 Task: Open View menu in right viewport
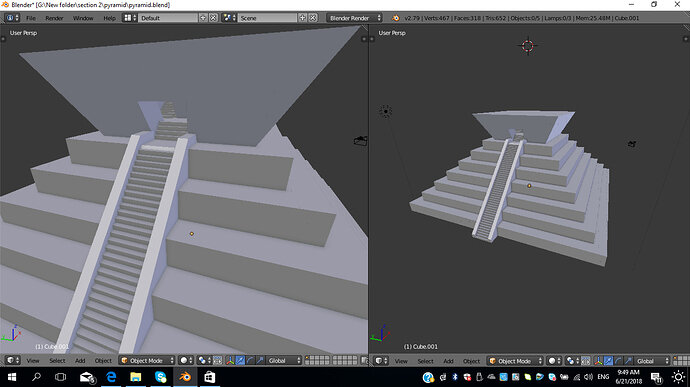tap(401, 361)
